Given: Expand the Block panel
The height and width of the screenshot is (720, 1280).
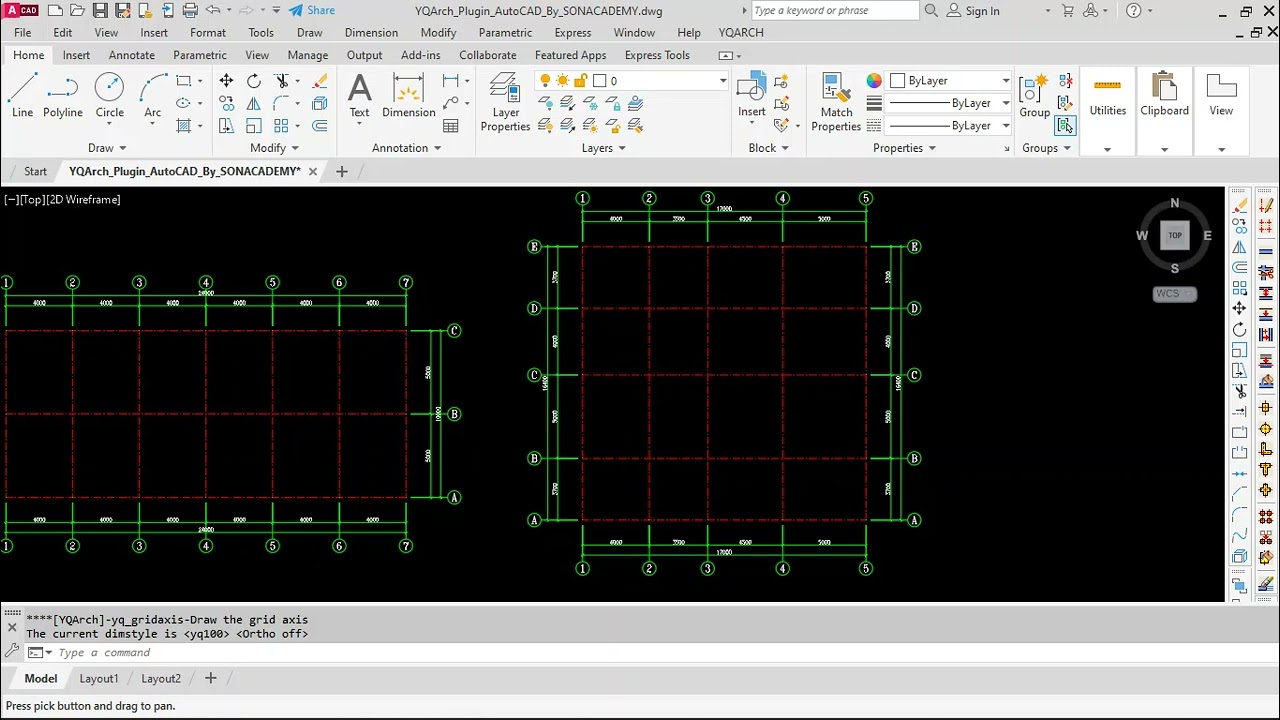Looking at the screenshot, I should tap(768, 148).
